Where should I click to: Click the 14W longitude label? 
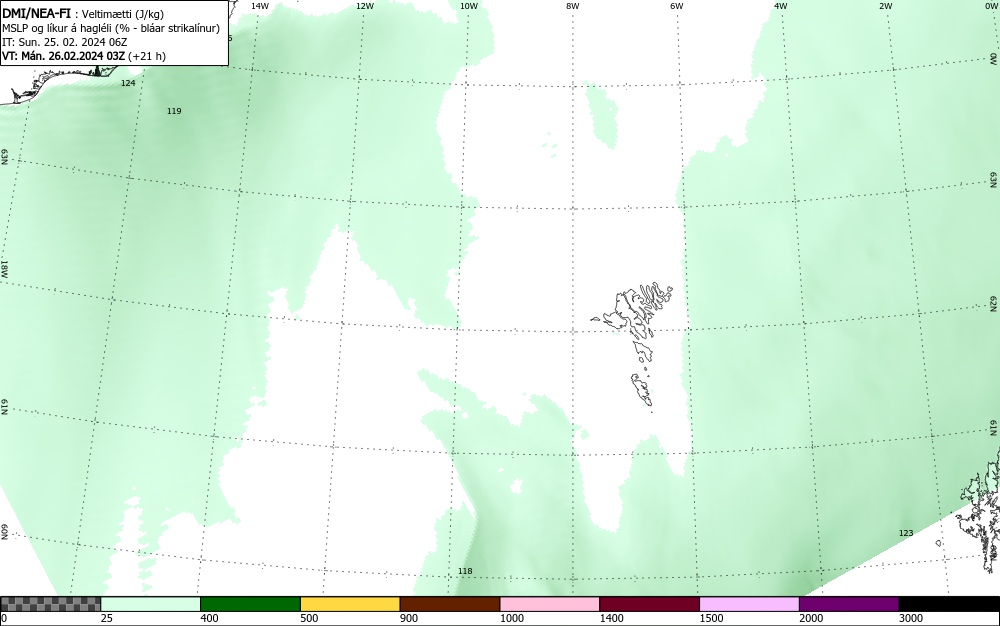[260, 6]
